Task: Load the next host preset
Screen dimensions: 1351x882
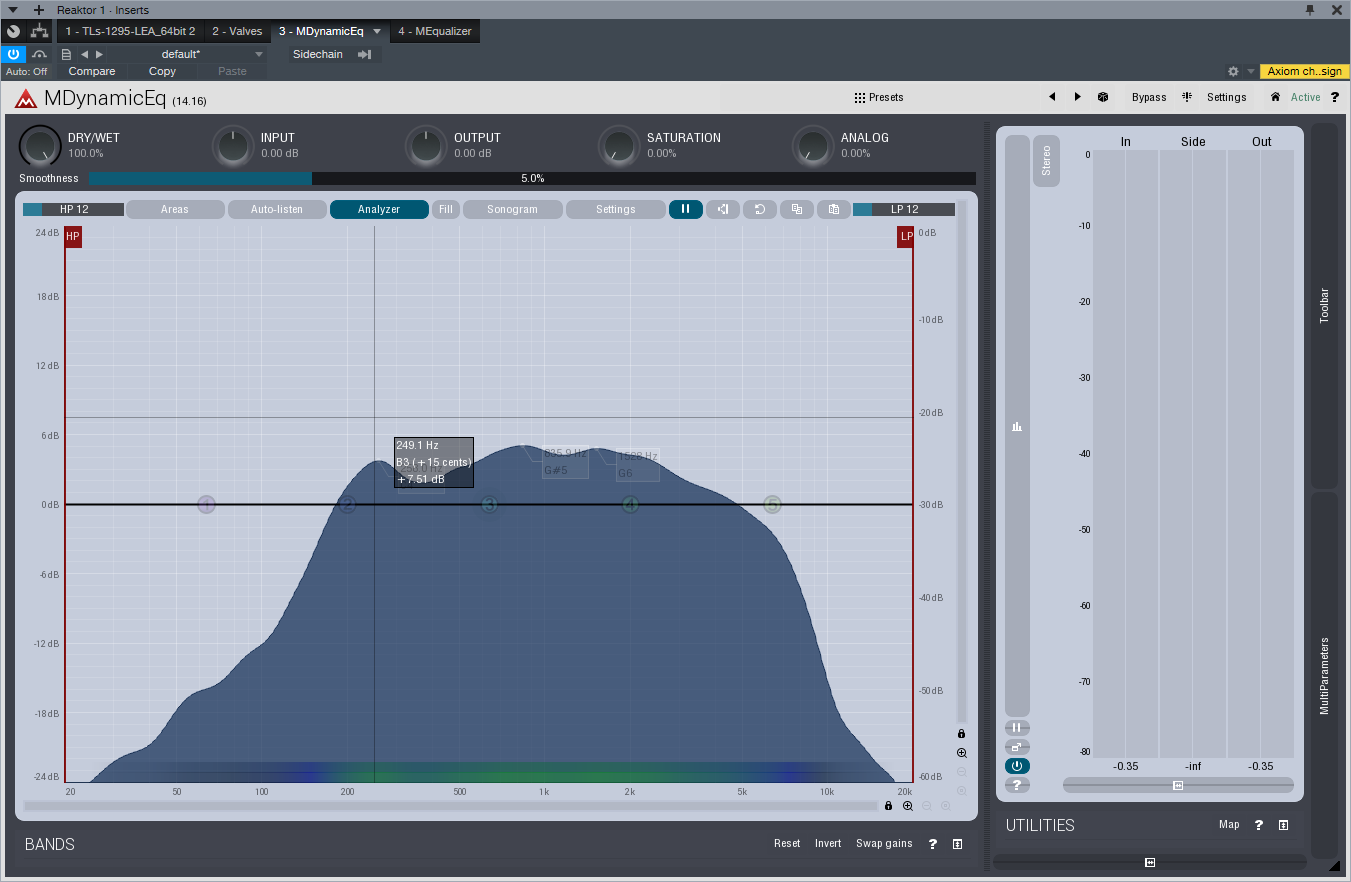Action: (x=99, y=54)
